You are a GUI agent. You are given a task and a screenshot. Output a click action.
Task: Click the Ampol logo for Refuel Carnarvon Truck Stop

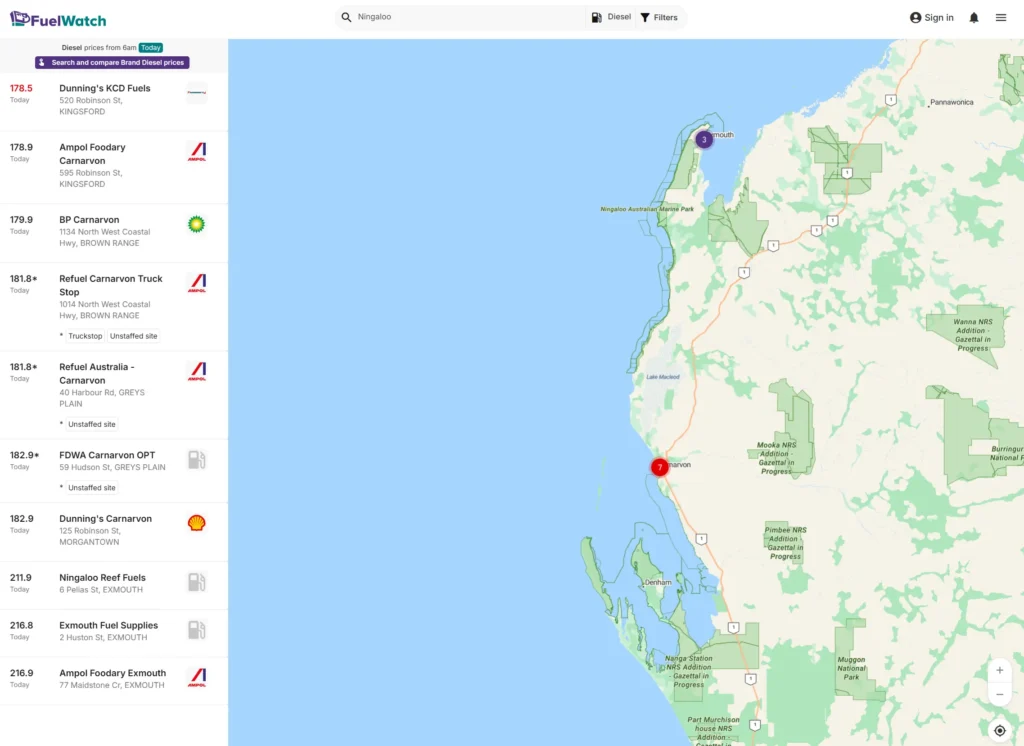[x=196, y=283]
